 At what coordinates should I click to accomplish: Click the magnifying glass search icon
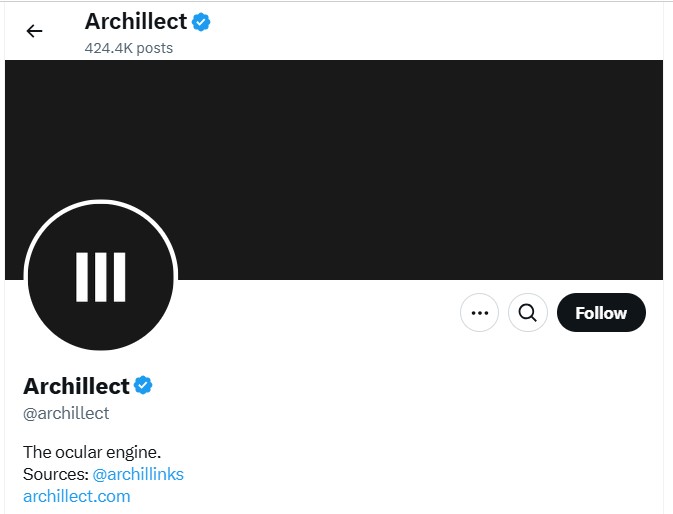click(527, 313)
